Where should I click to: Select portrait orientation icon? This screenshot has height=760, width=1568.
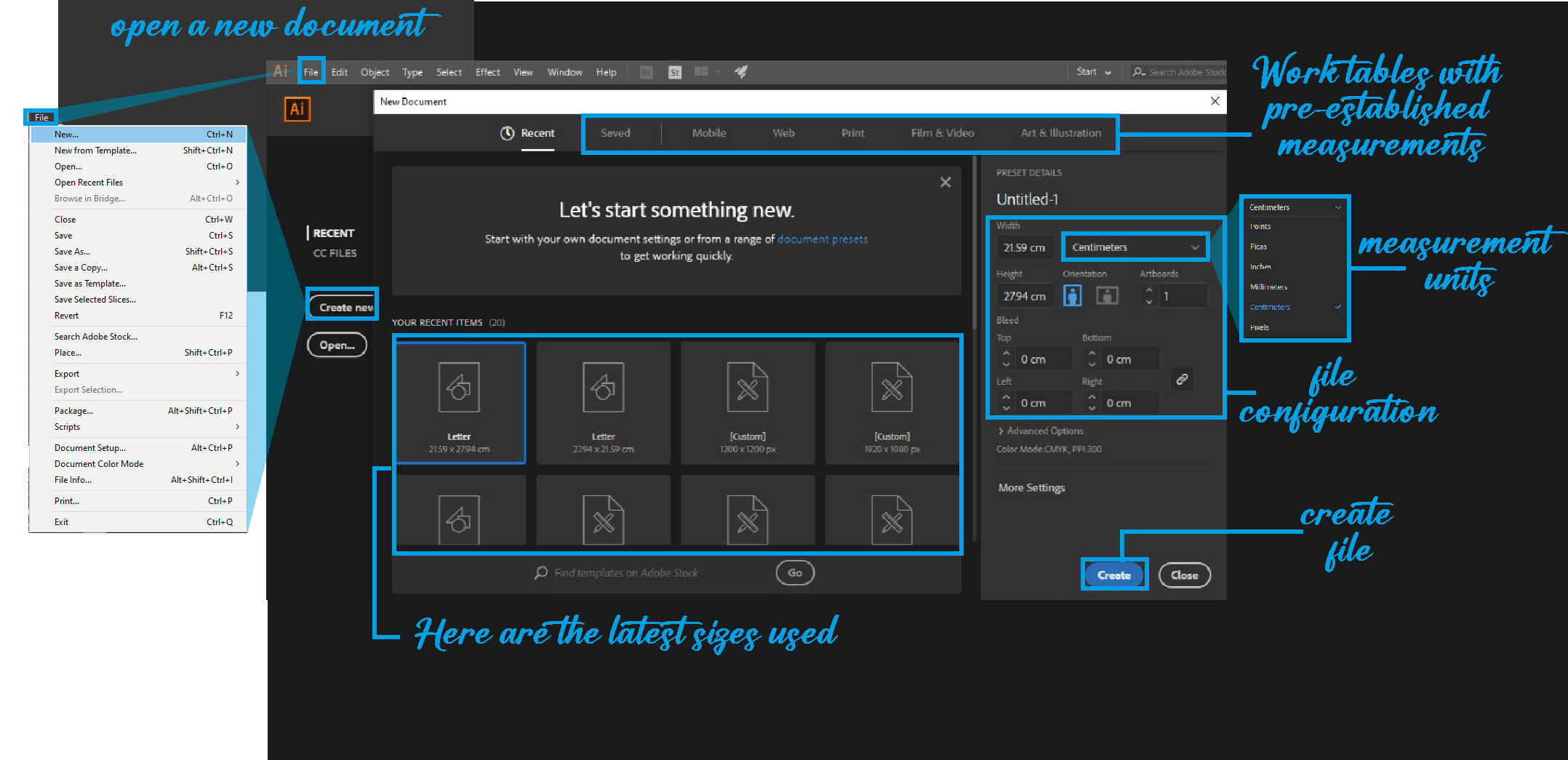coord(1072,295)
